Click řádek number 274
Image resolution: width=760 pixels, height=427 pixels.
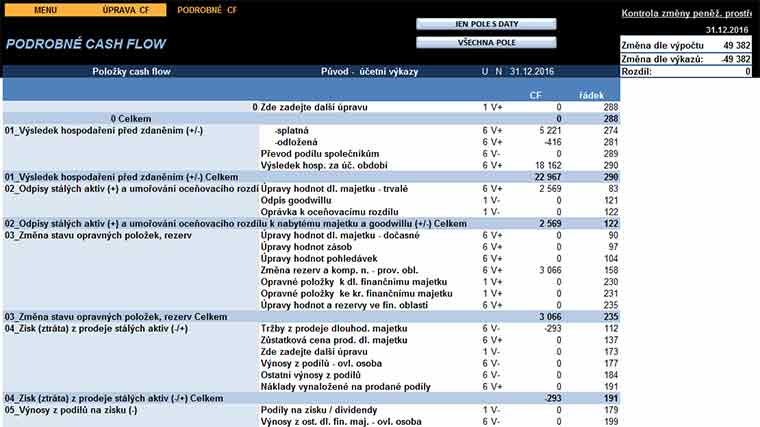click(x=611, y=130)
